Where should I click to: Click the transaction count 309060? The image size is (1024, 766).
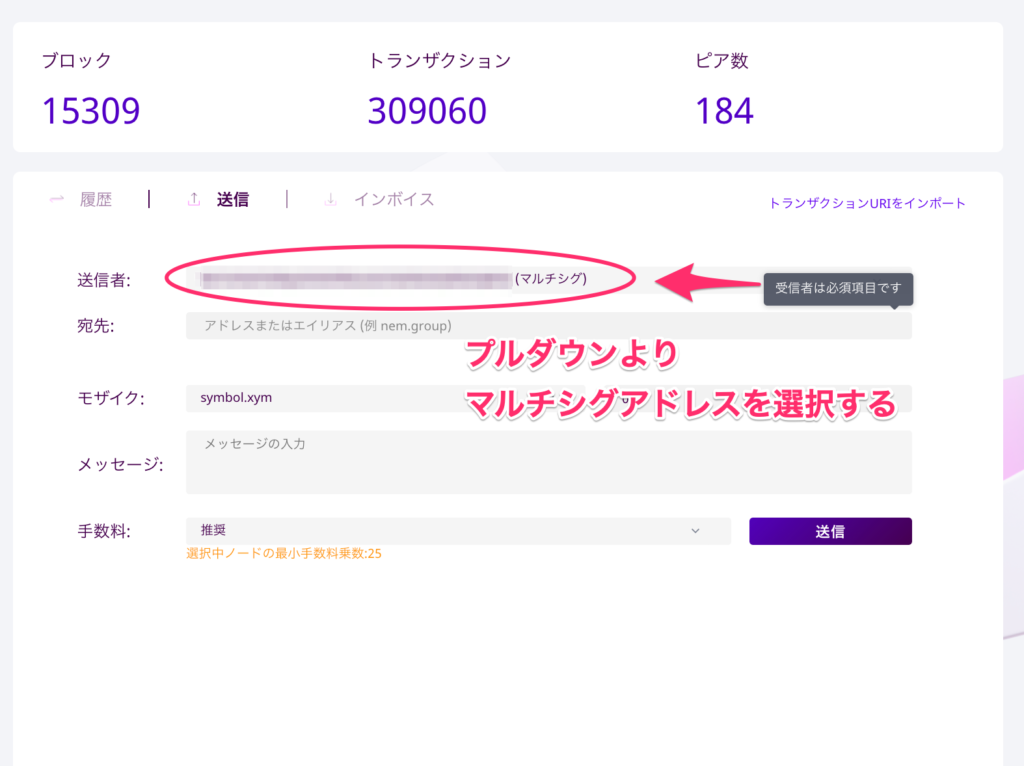(x=427, y=111)
